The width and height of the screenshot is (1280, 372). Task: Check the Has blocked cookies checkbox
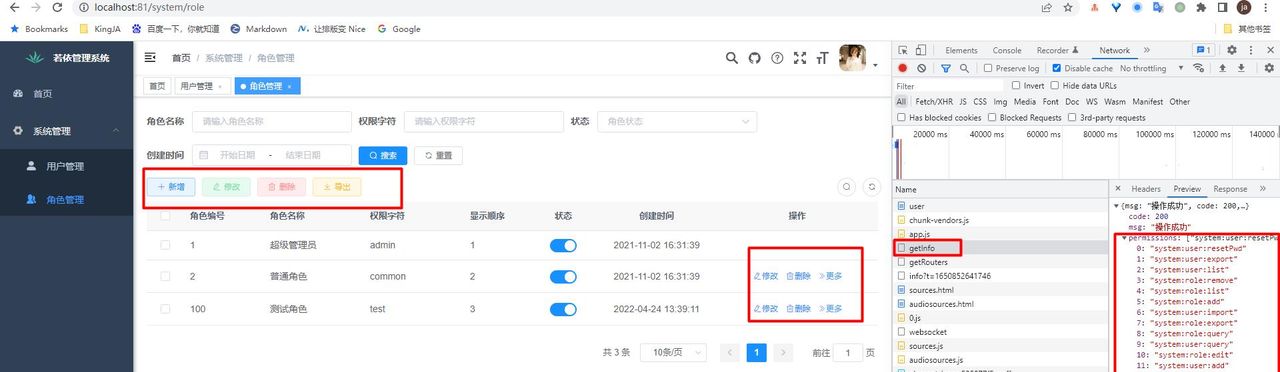902,118
